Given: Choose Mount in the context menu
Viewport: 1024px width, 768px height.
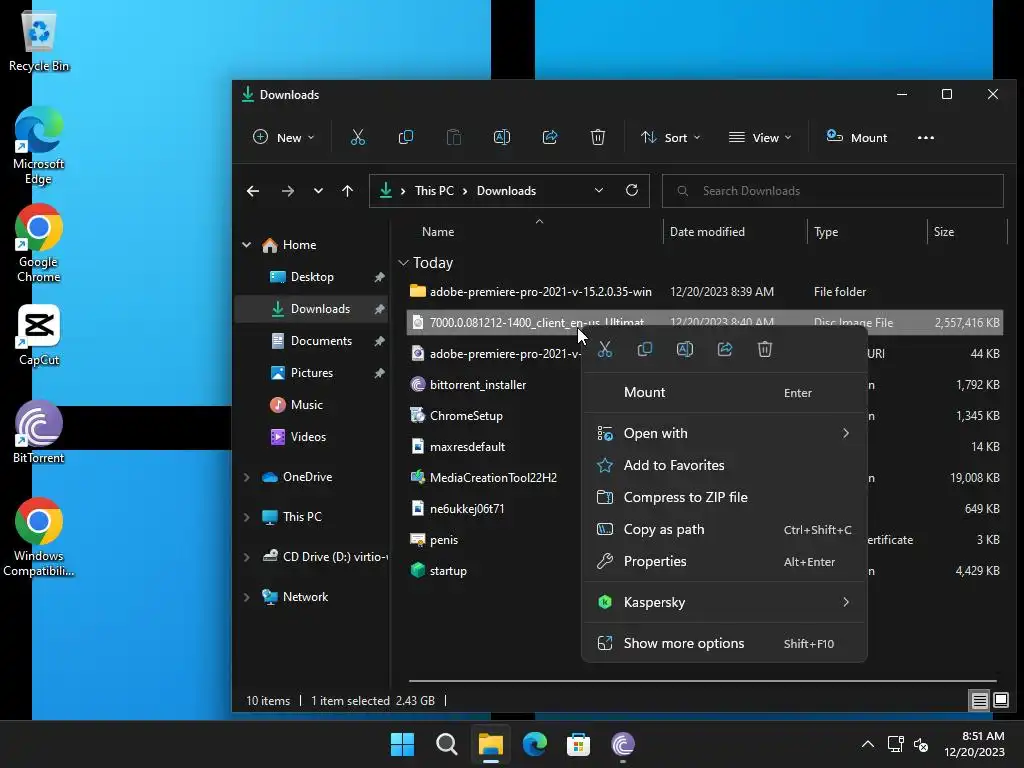Looking at the screenshot, I should (x=724, y=392).
